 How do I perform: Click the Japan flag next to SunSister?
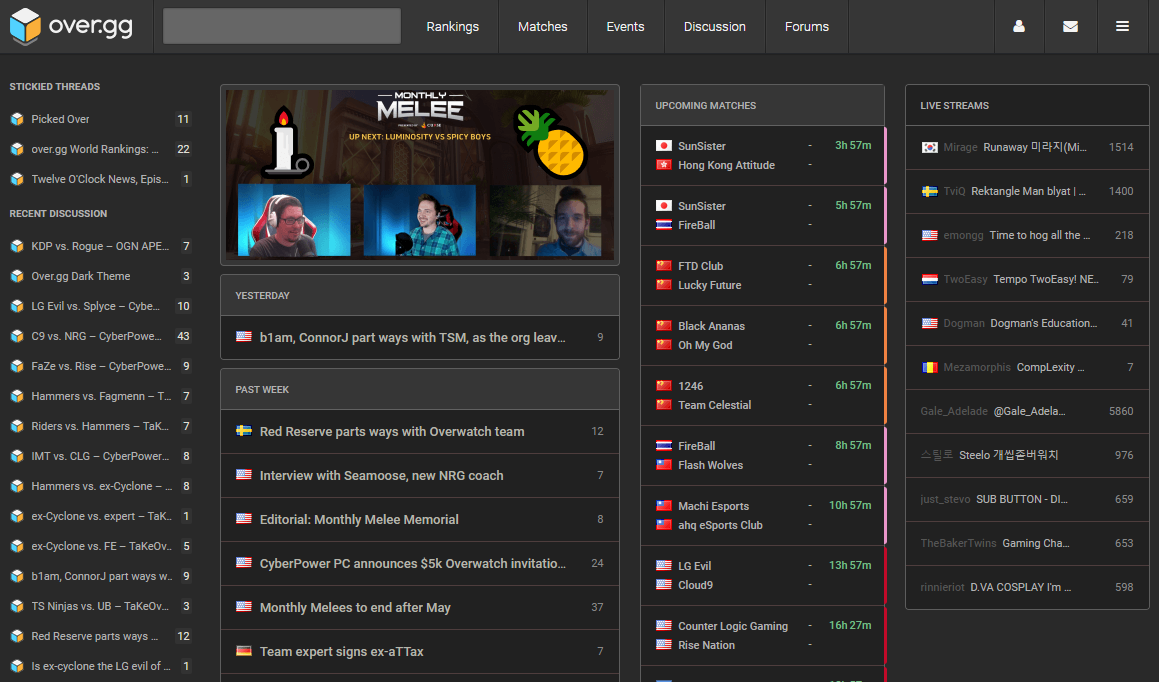[662, 143]
